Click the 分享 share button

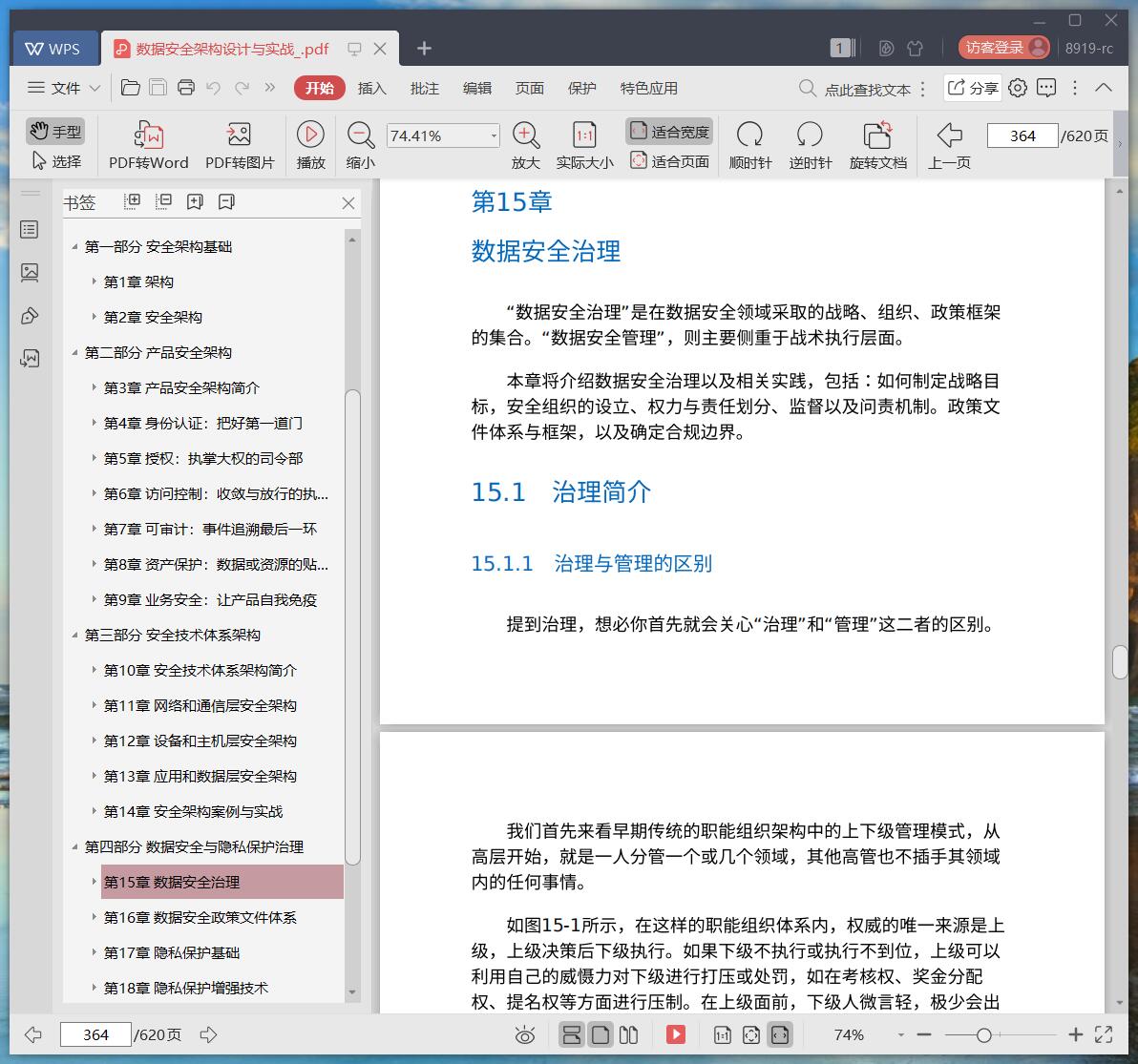[973, 88]
